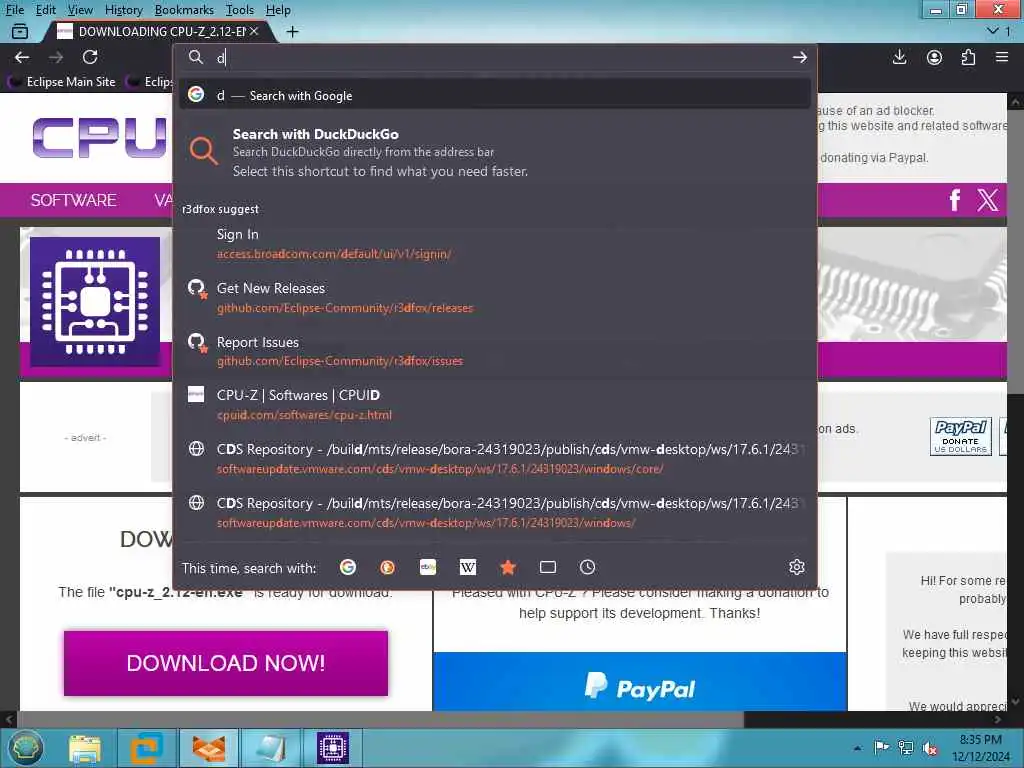Select the DOWNLOADING CPU-Z tab
The width and height of the screenshot is (1024, 768).
[x=157, y=31]
